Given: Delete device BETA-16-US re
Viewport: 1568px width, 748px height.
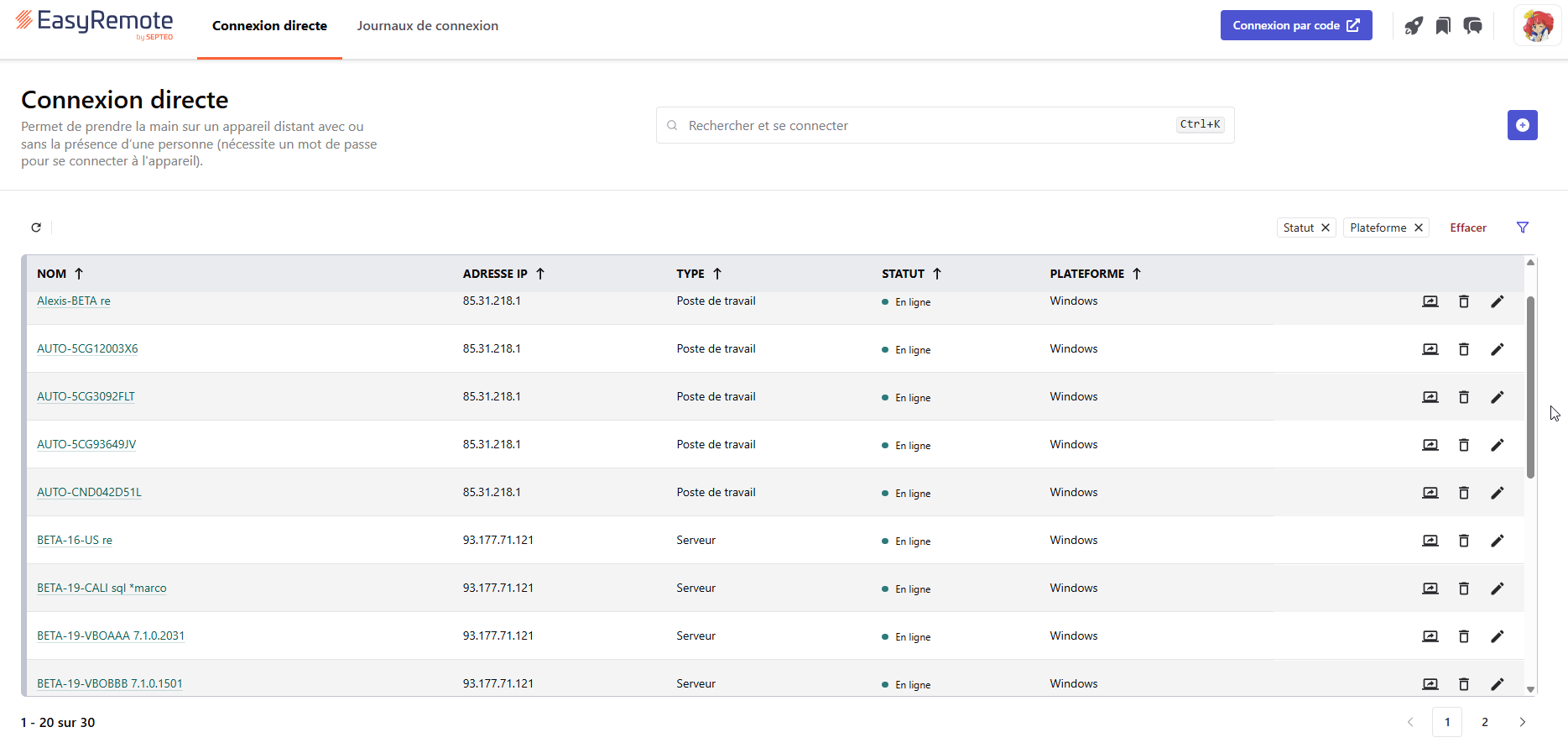Looking at the screenshot, I should coord(1464,541).
